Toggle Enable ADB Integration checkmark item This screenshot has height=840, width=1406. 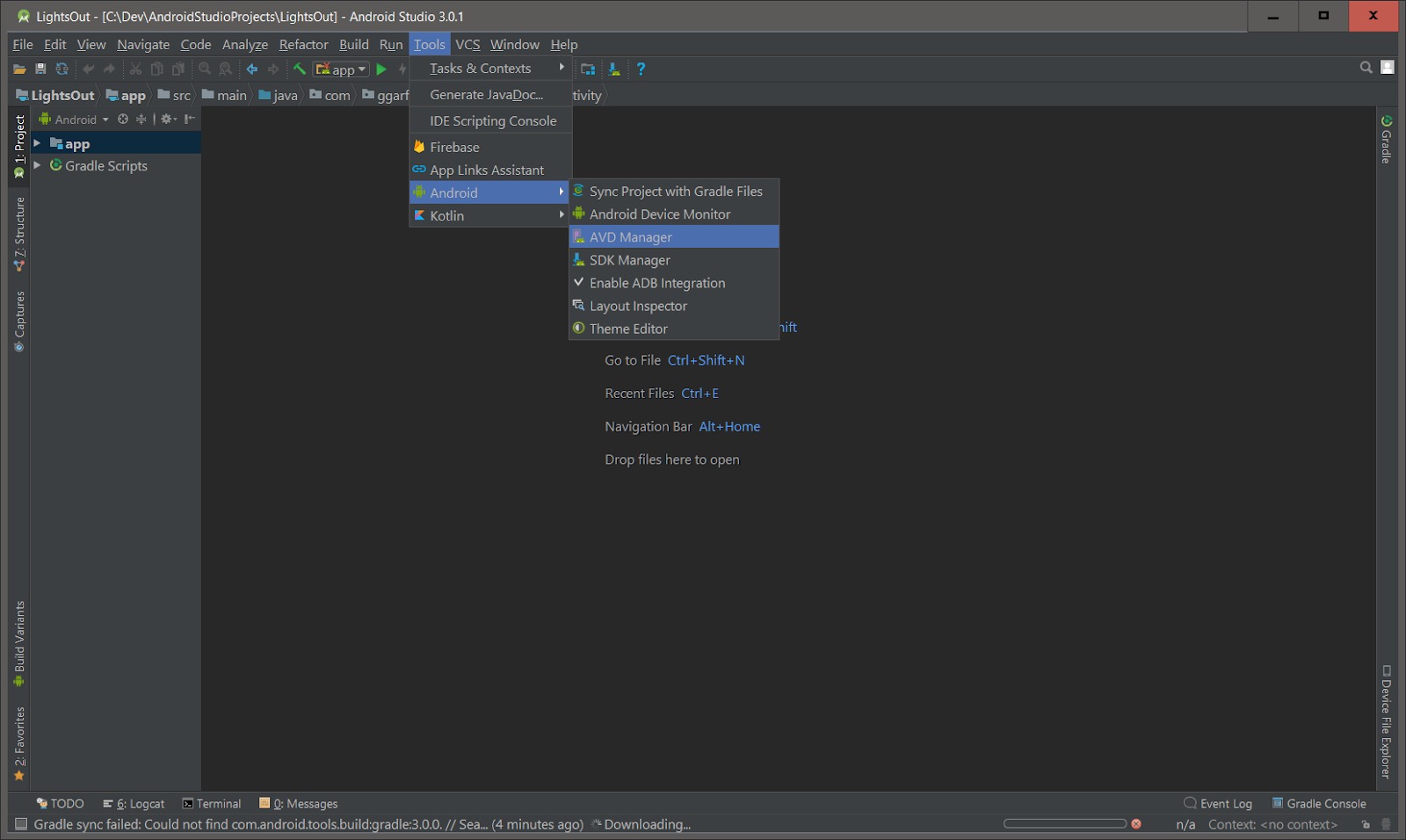coord(674,283)
